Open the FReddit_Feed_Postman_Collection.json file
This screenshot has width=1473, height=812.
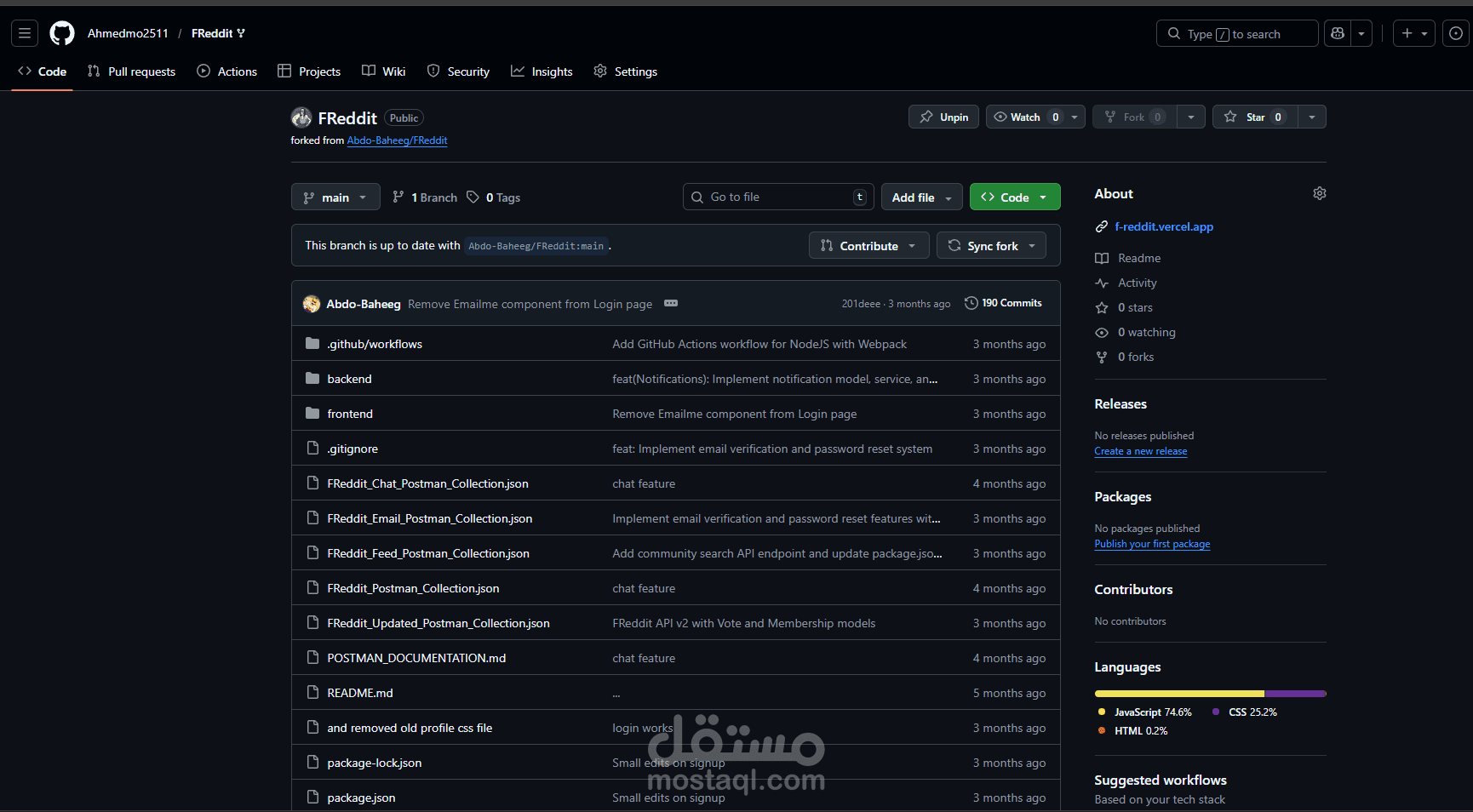coord(428,553)
